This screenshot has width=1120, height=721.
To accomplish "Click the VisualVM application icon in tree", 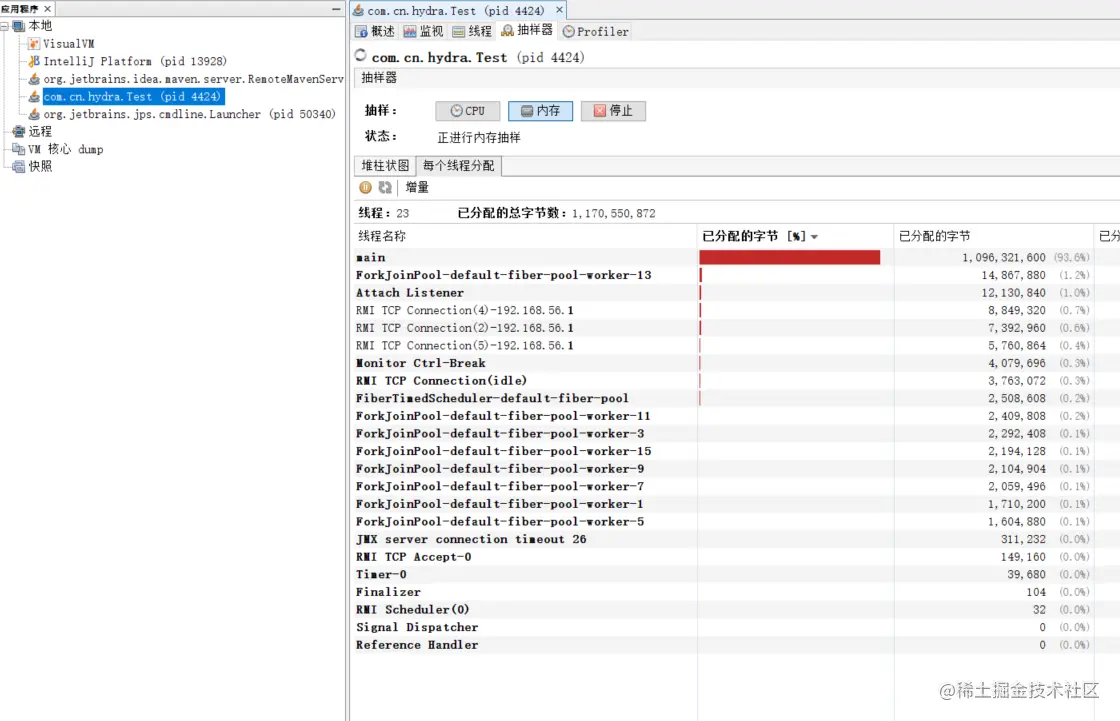I will (34, 44).
